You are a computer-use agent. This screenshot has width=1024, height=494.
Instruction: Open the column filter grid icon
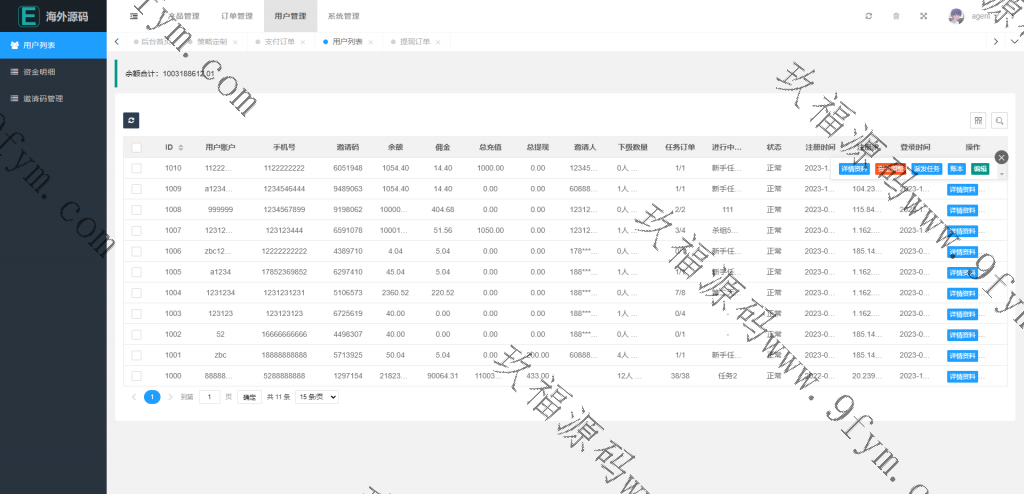click(978, 120)
